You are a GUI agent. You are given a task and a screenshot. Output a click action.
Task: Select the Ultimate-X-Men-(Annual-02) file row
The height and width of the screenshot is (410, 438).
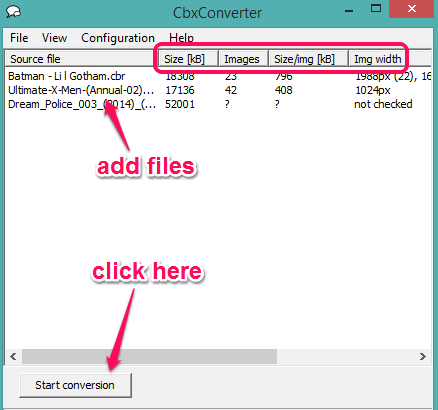click(x=218, y=90)
